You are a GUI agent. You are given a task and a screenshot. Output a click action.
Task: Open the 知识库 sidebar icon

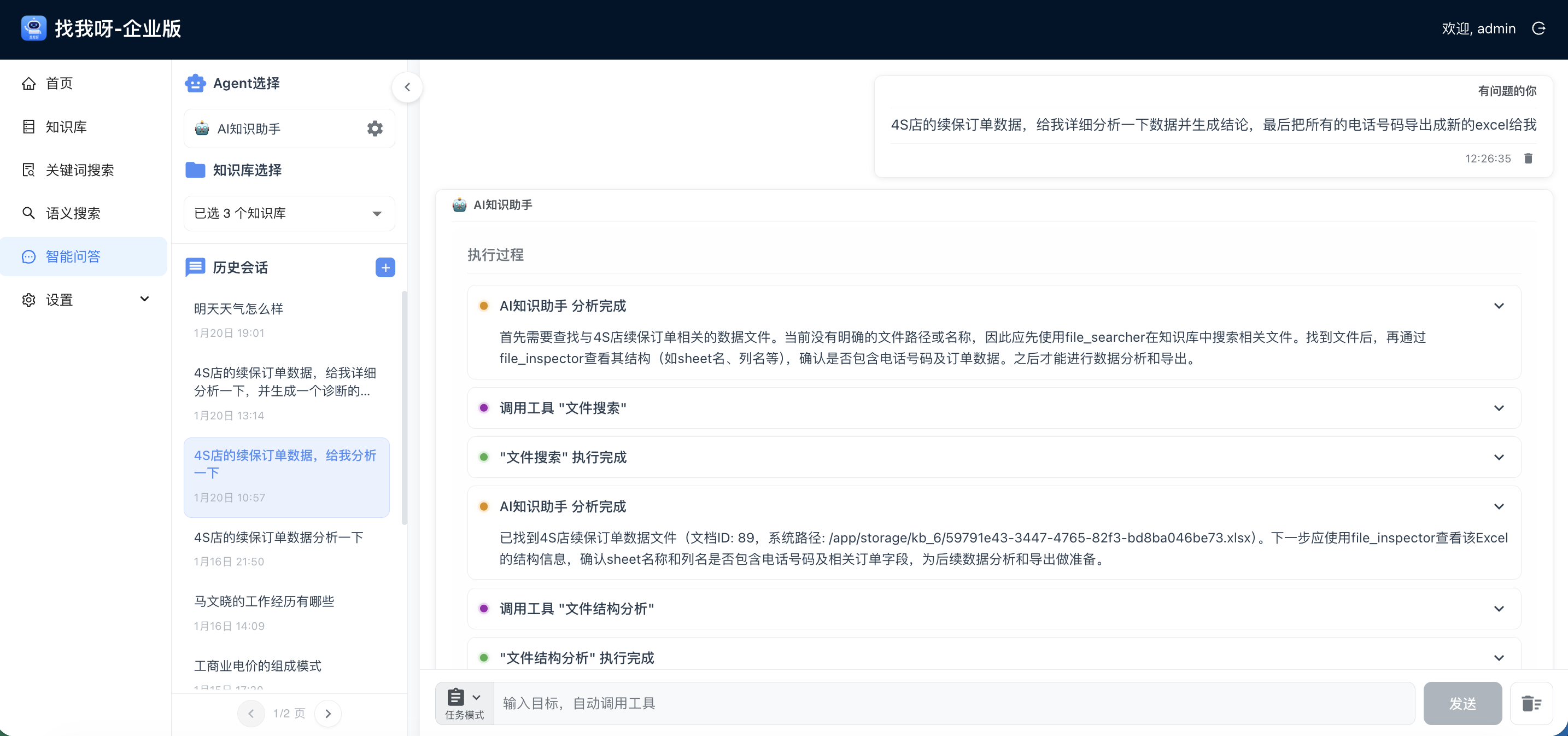point(28,126)
